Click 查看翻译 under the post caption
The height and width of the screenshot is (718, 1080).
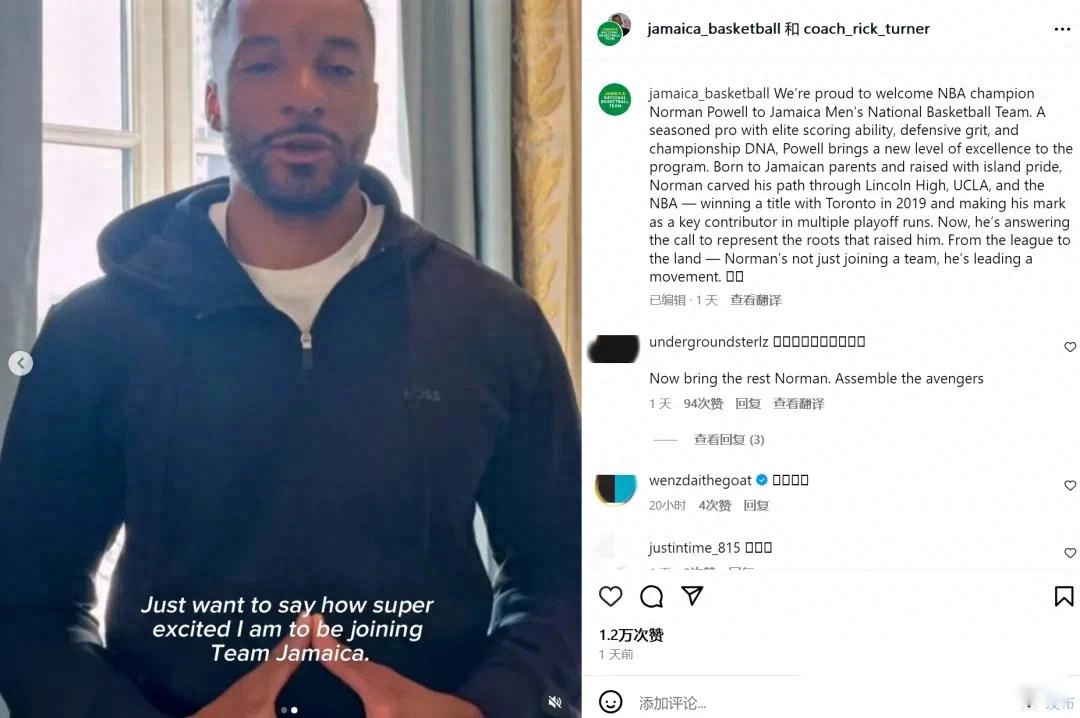(x=756, y=300)
